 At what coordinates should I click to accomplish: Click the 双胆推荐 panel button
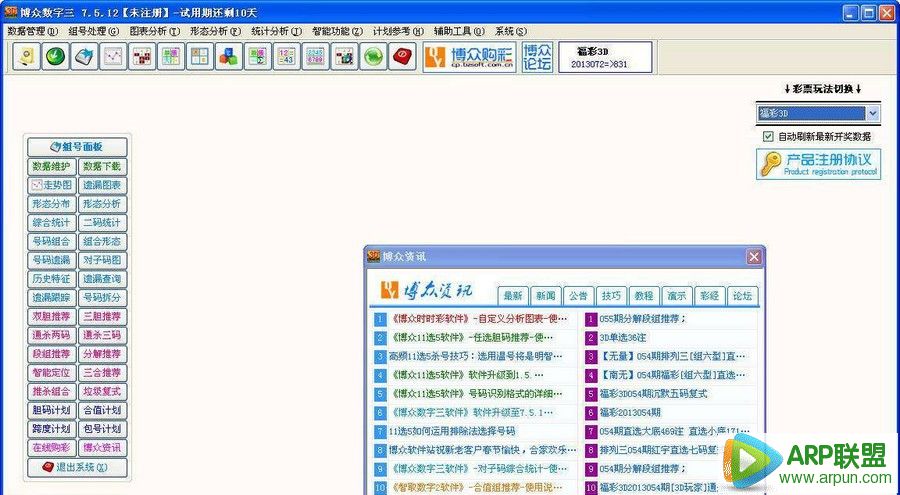(52, 316)
